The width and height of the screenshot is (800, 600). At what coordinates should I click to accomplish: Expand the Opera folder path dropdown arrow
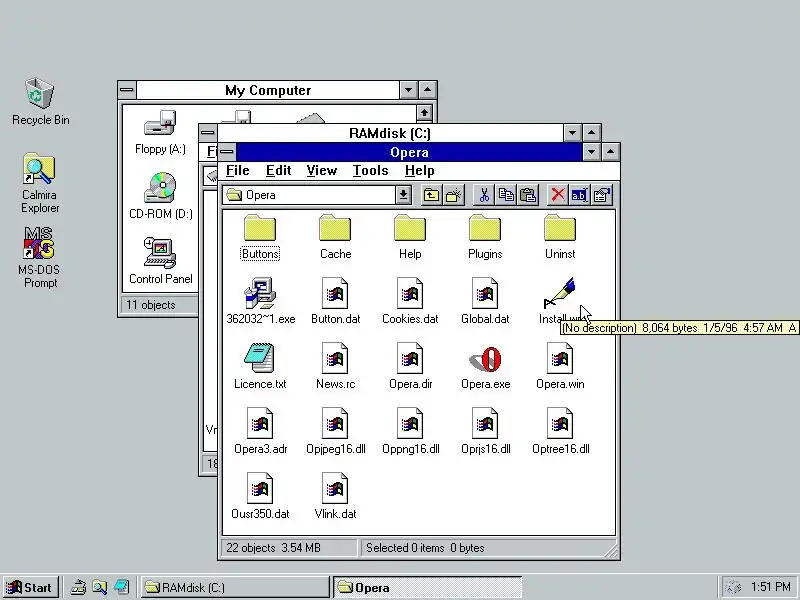click(403, 195)
